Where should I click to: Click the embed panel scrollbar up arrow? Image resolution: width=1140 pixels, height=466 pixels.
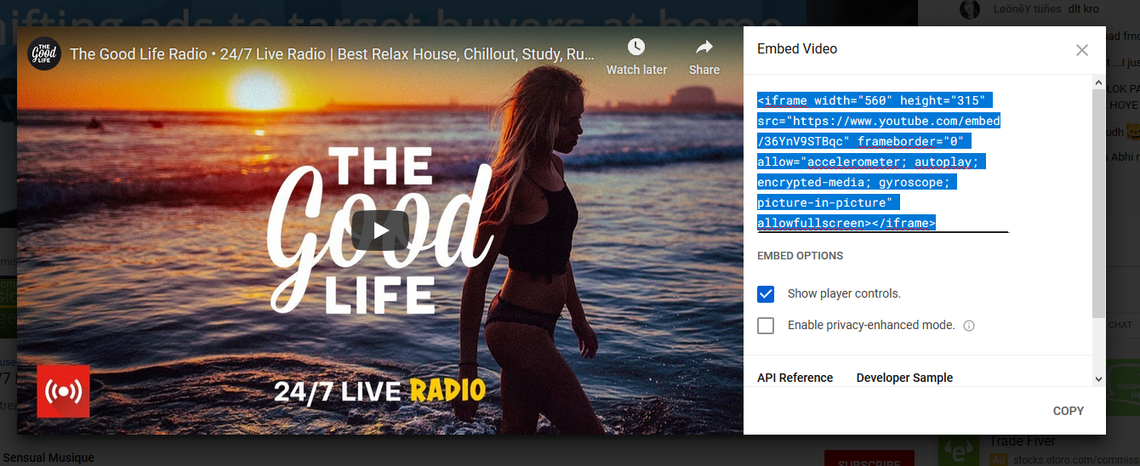1098,83
